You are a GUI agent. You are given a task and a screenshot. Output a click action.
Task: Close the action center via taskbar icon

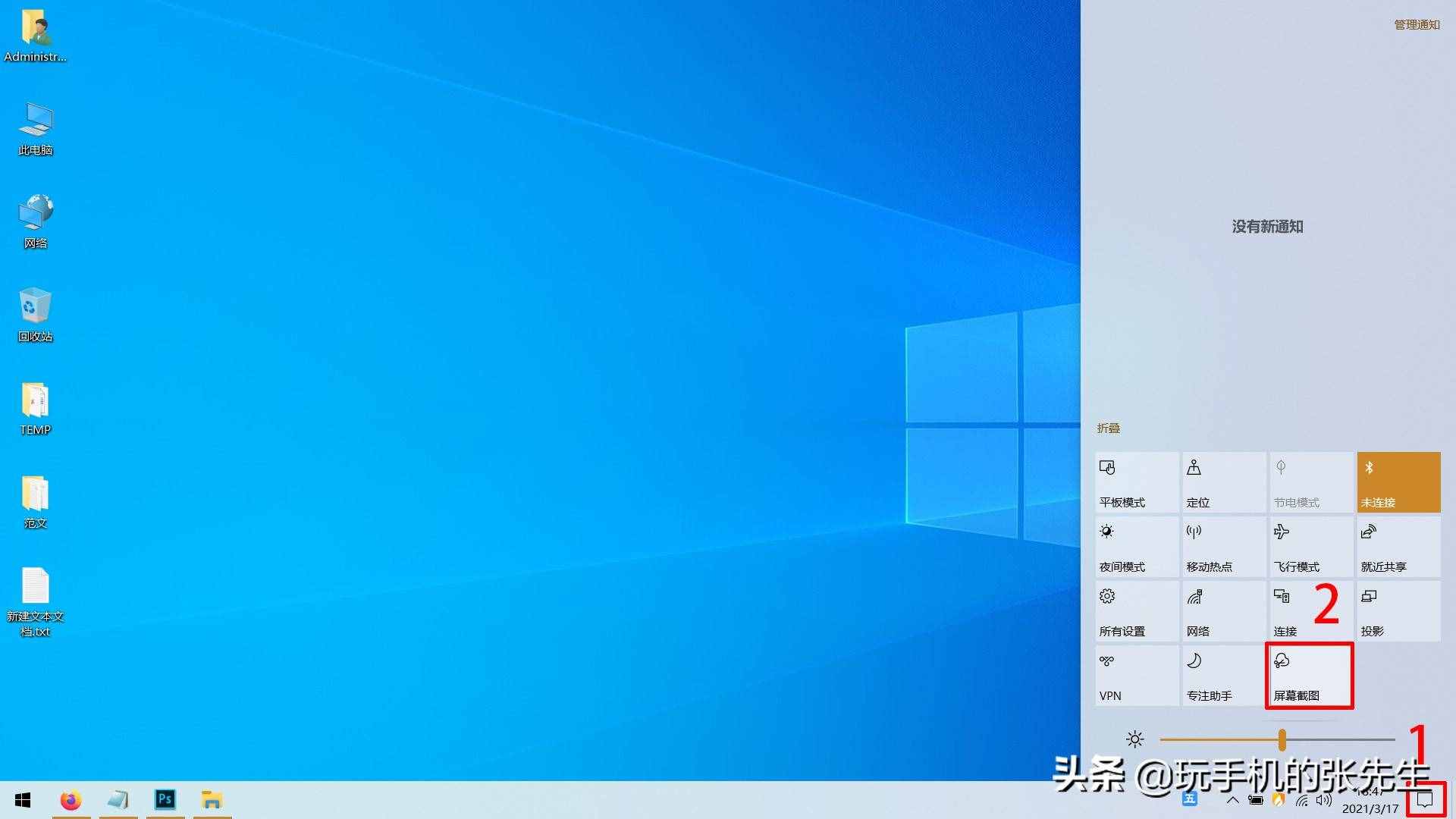point(1426,800)
